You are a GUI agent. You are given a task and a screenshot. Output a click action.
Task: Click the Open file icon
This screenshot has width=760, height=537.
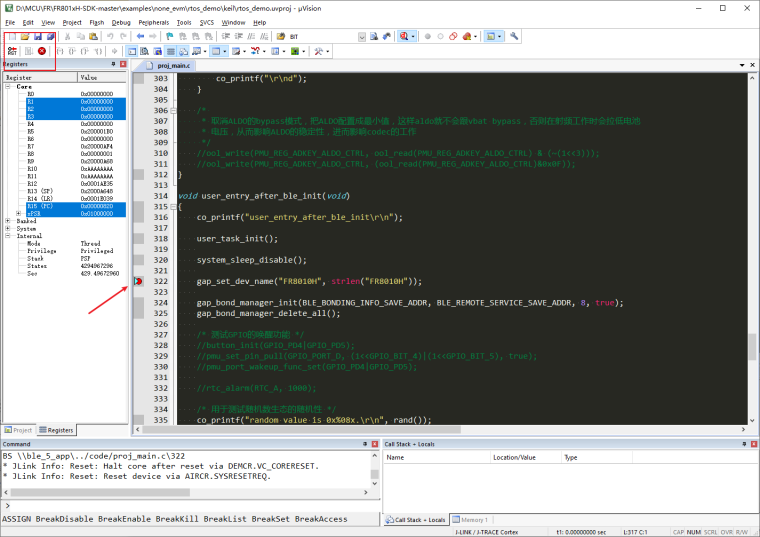pos(25,36)
